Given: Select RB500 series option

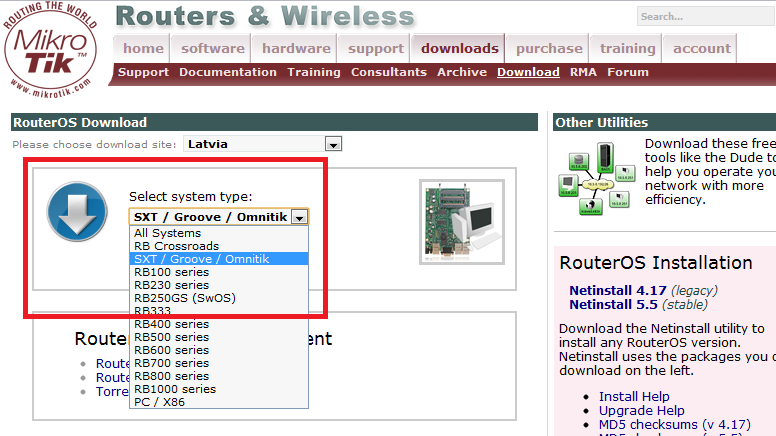Looking at the screenshot, I should 219,337.
